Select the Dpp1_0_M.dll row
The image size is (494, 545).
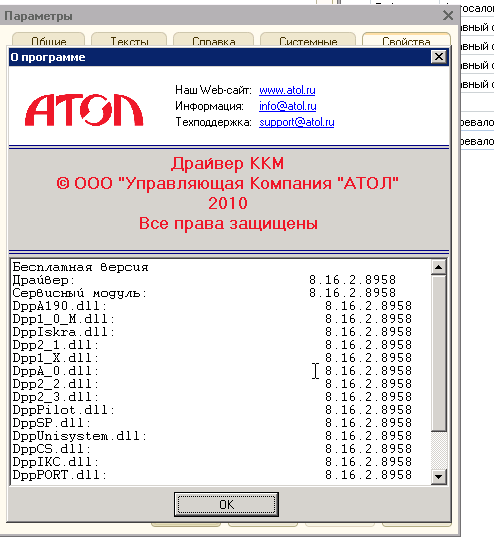coord(212,319)
